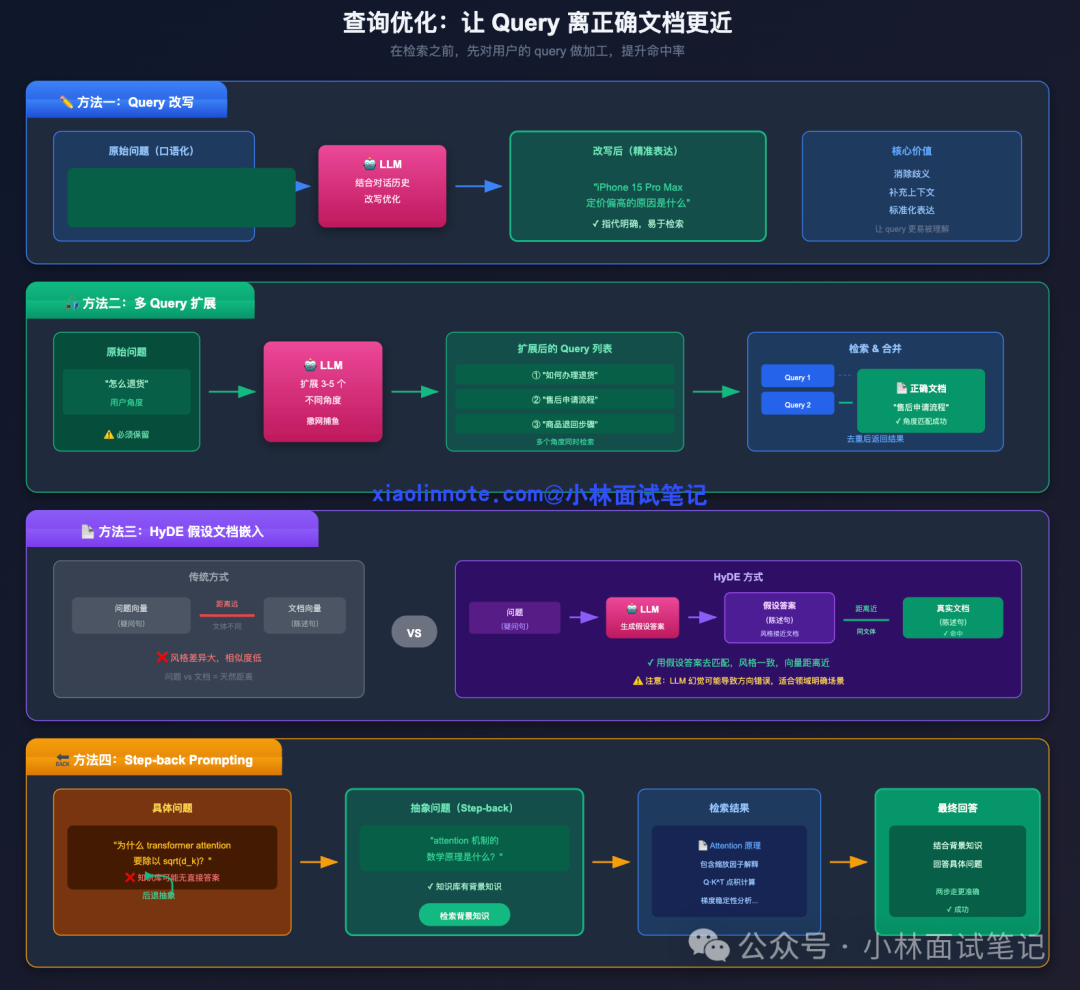Click list row ① "如何办理退货"
This screenshot has height=990, width=1080.
565,375
